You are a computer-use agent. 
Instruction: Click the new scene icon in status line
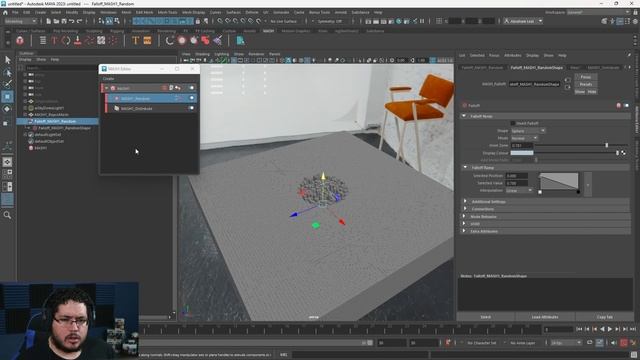pos(48,21)
